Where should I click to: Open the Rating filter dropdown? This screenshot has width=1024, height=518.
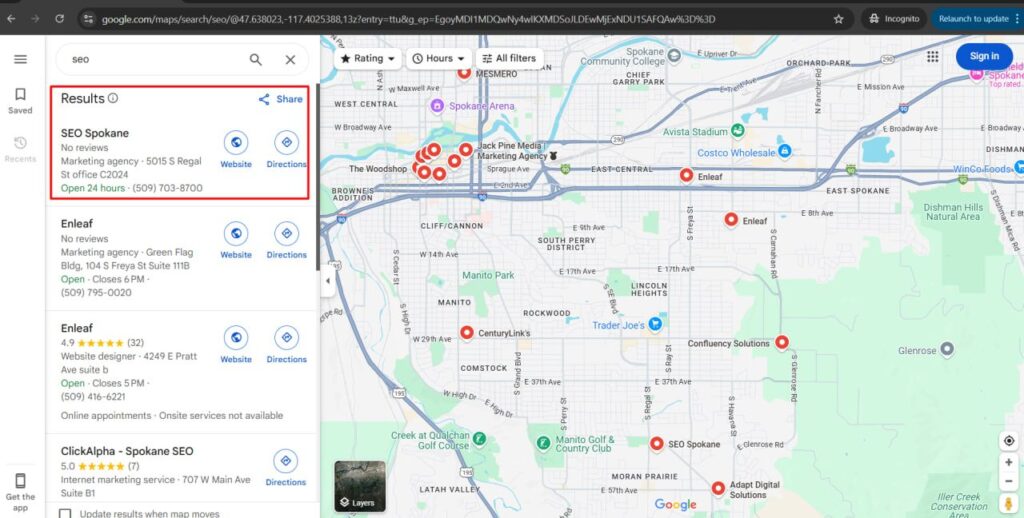pyautogui.click(x=368, y=58)
